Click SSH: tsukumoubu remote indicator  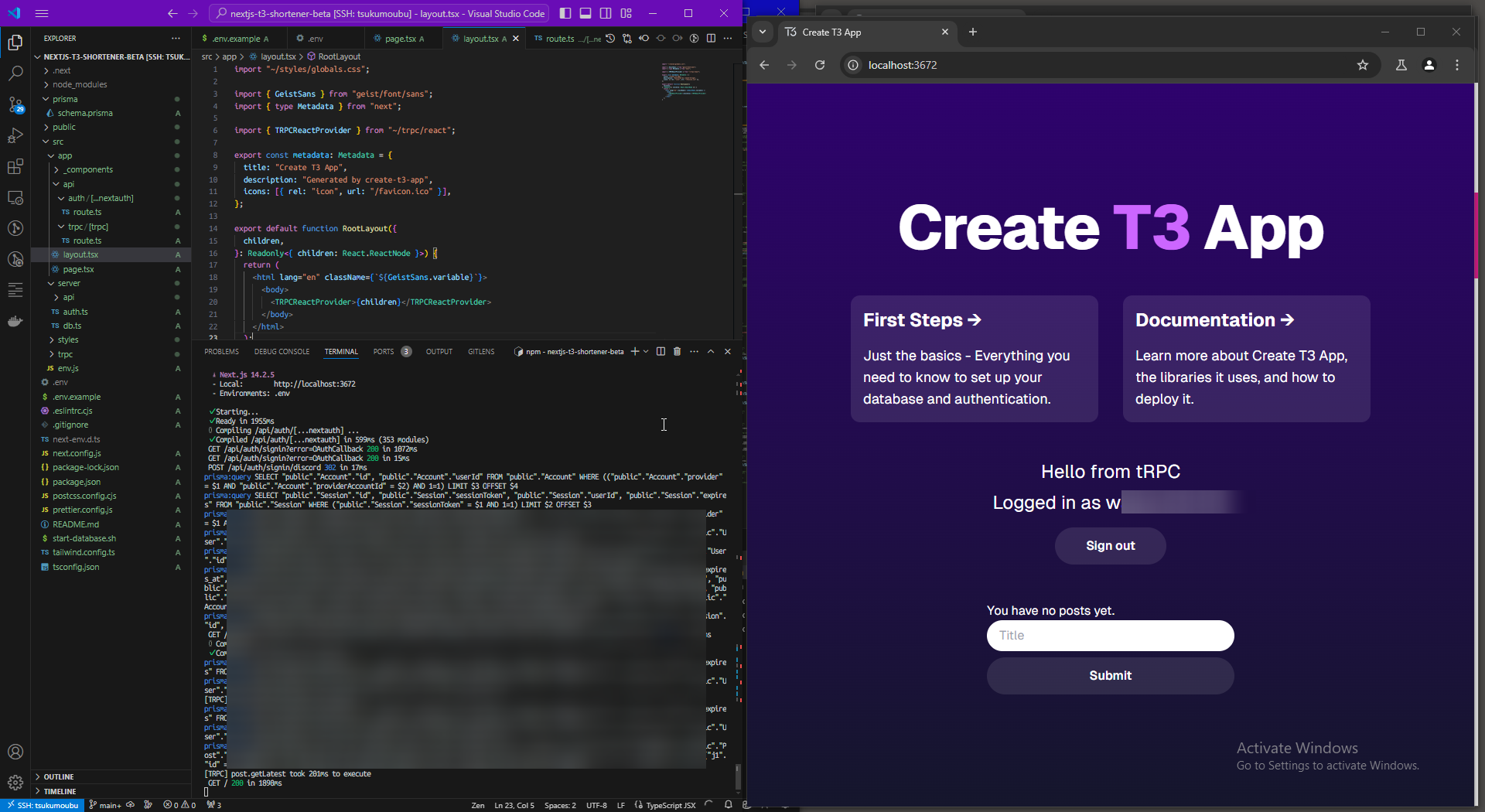[x=43, y=805]
